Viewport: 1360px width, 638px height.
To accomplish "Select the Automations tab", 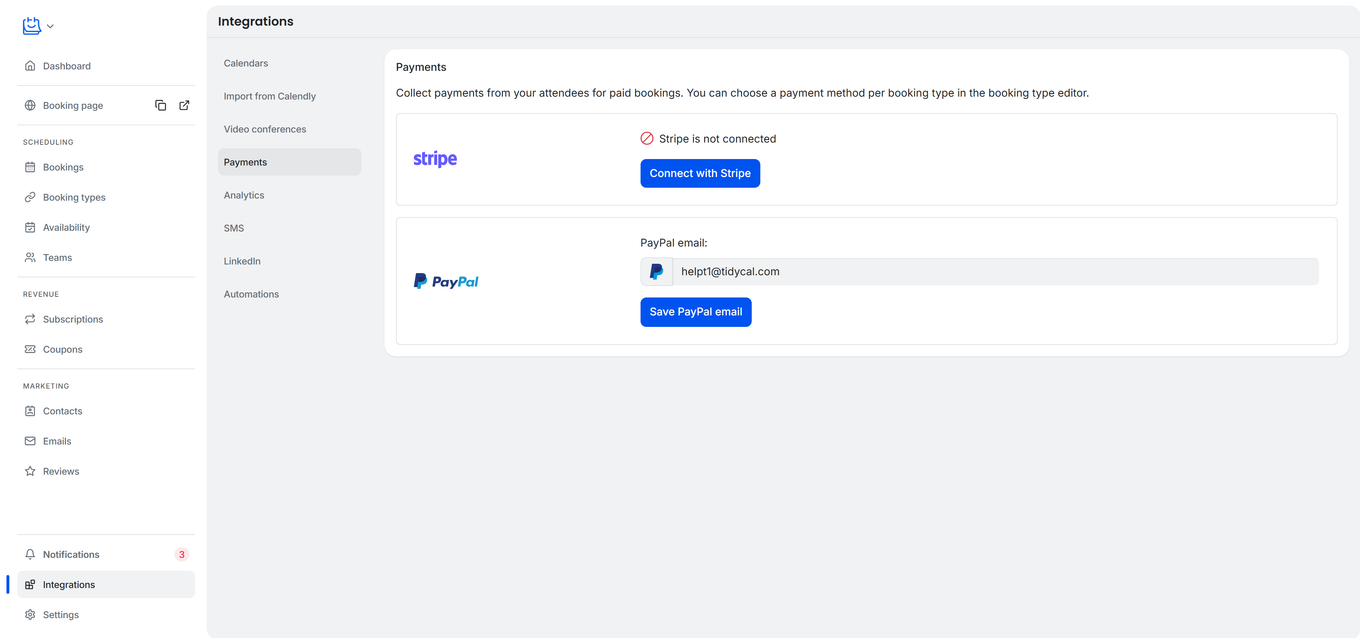I will [290, 294].
